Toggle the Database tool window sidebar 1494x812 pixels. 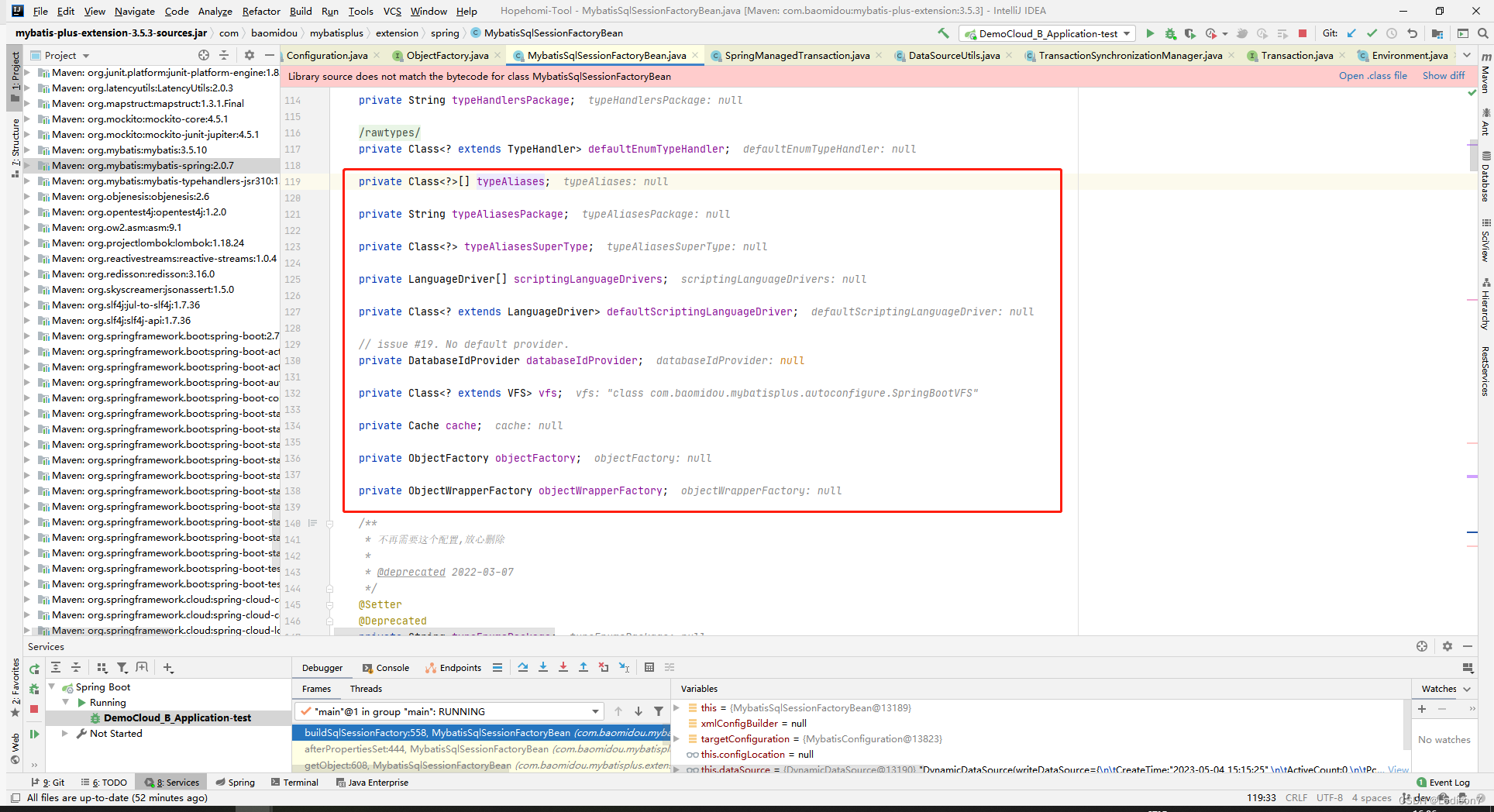[1485, 177]
